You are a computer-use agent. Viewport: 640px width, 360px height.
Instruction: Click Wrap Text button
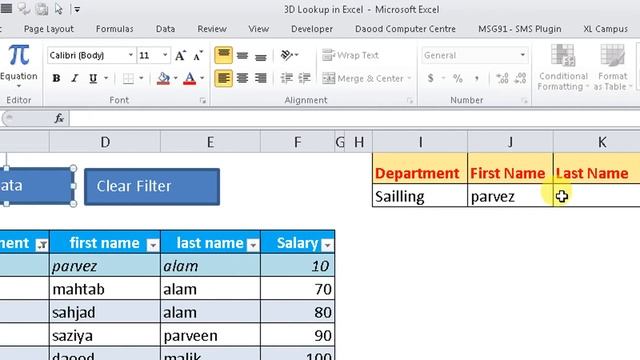351,55
